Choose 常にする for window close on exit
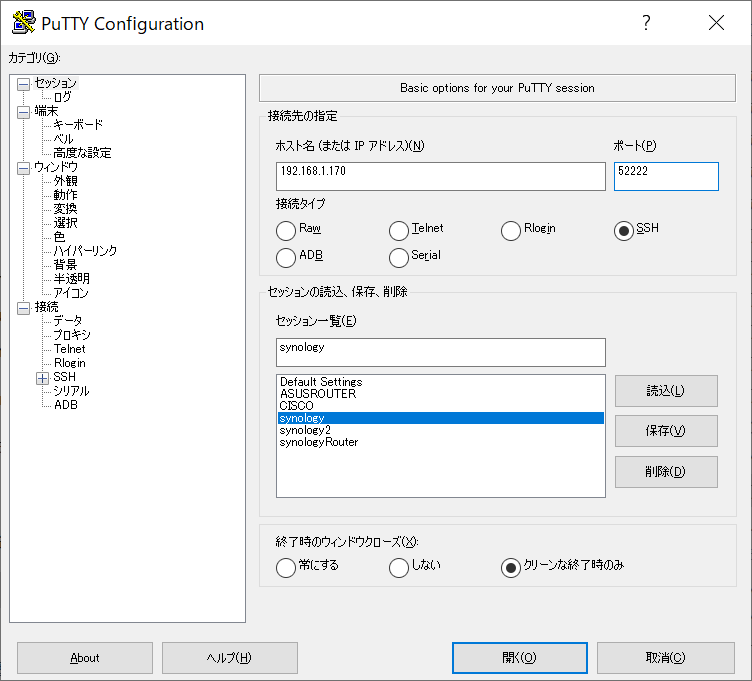752x681 pixels. click(x=286, y=568)
